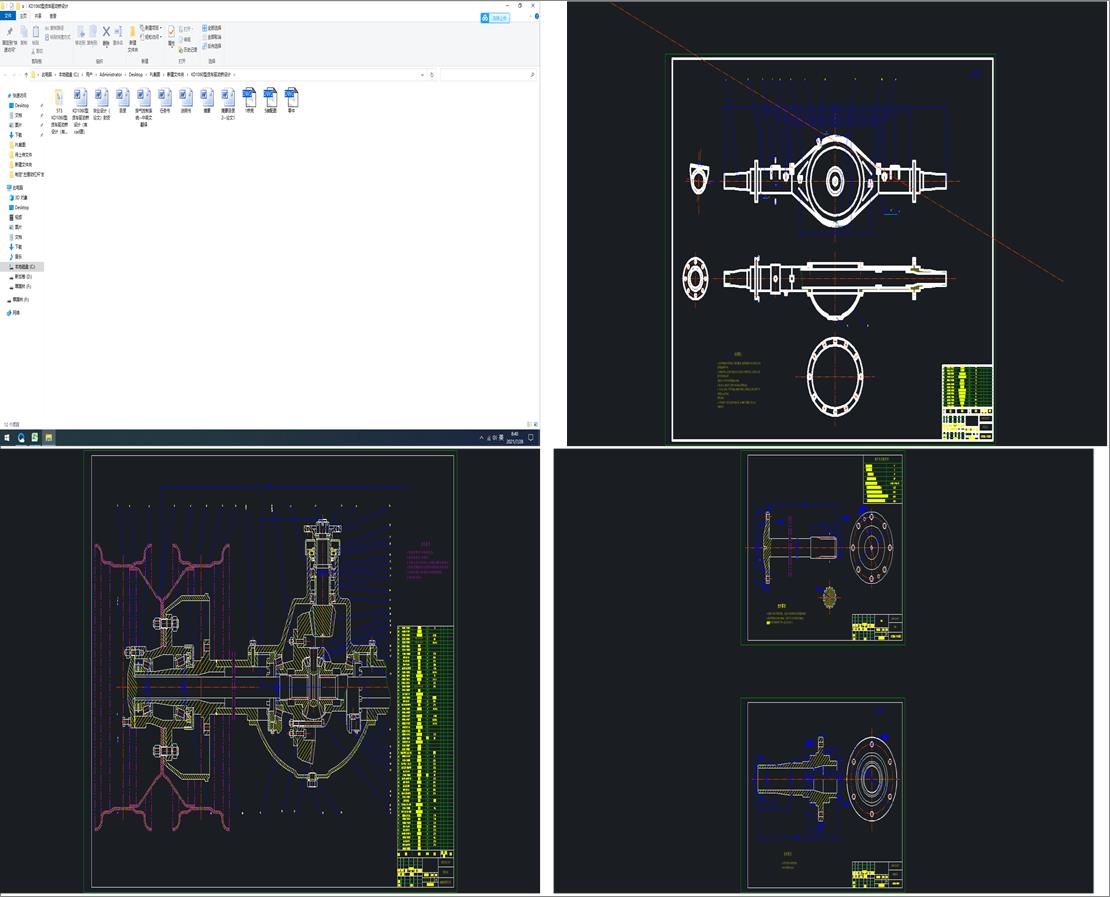Viewport: 1110px width, 897px height.
Task: Click the File Explorer taskbar icon
Action: coord(48,438)
